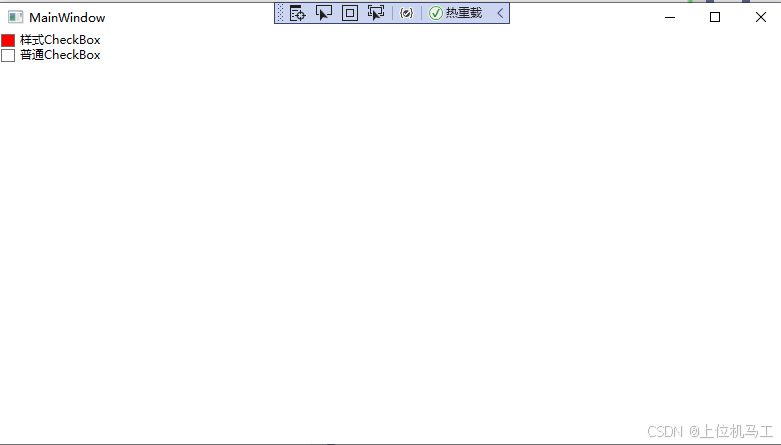
Task: Grab the dotted debug toolbar handle
Action: coord(280,13)
